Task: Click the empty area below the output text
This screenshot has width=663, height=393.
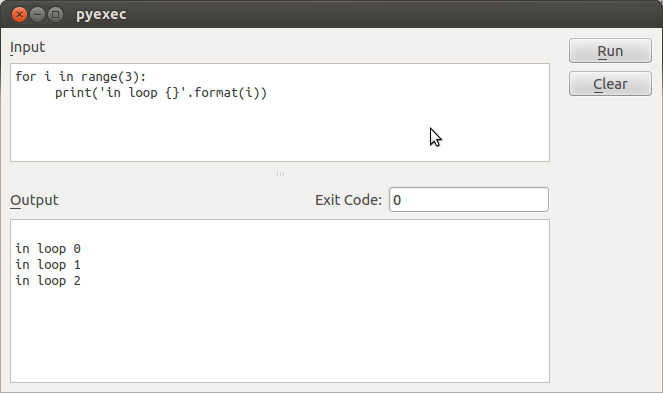Action: tap(280, 334)
